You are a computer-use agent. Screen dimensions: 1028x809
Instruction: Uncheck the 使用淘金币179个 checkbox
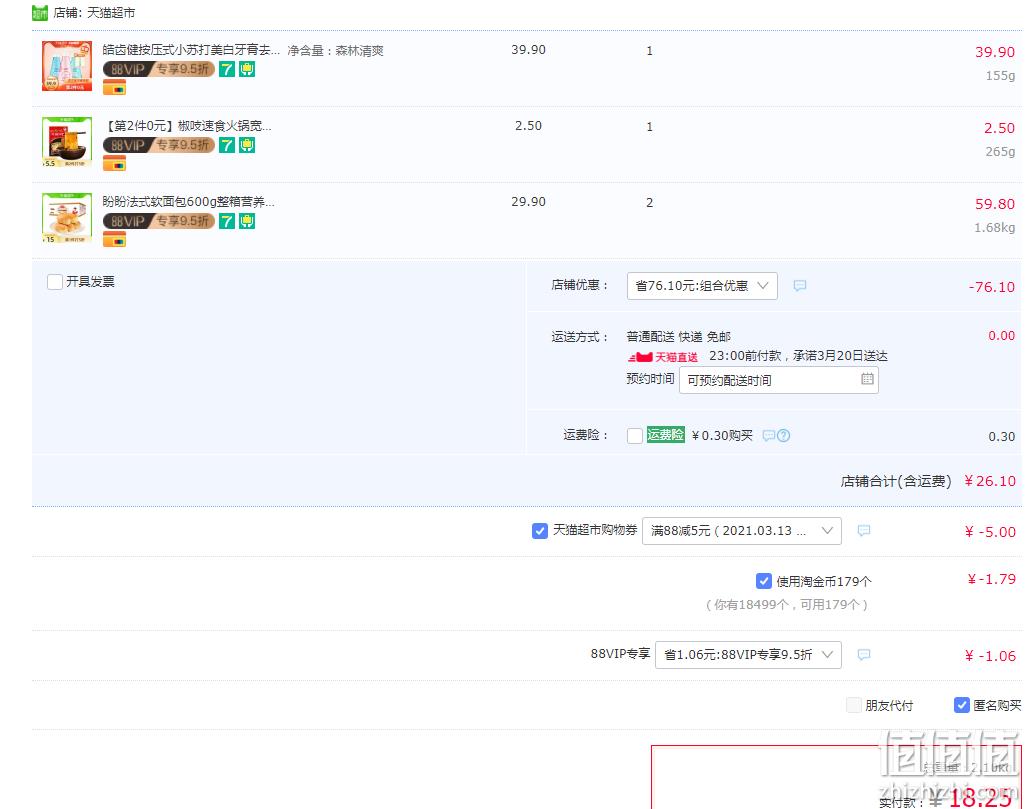pos(764,581)
